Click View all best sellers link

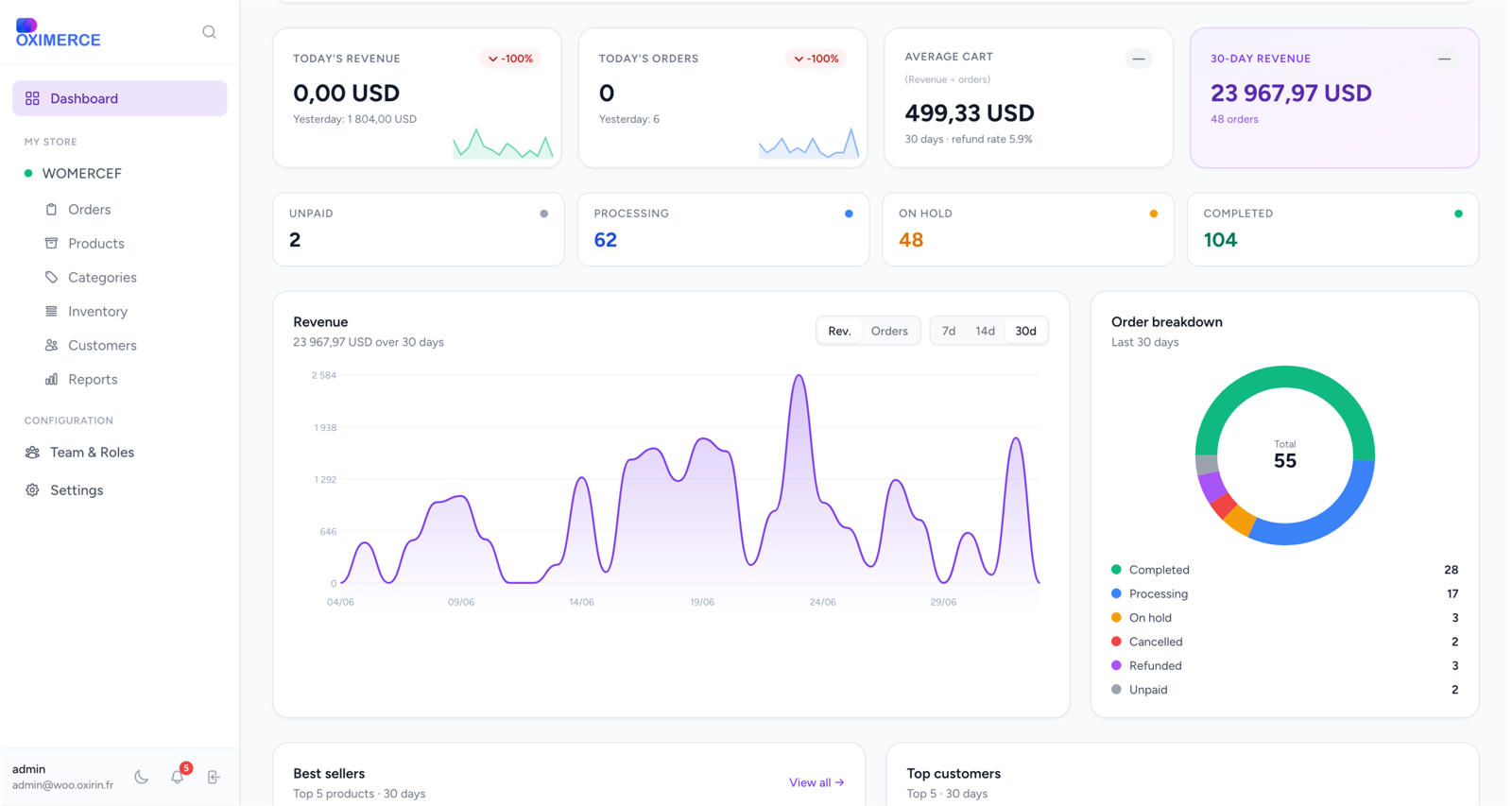pyautogui.click(x=816, y=782)
